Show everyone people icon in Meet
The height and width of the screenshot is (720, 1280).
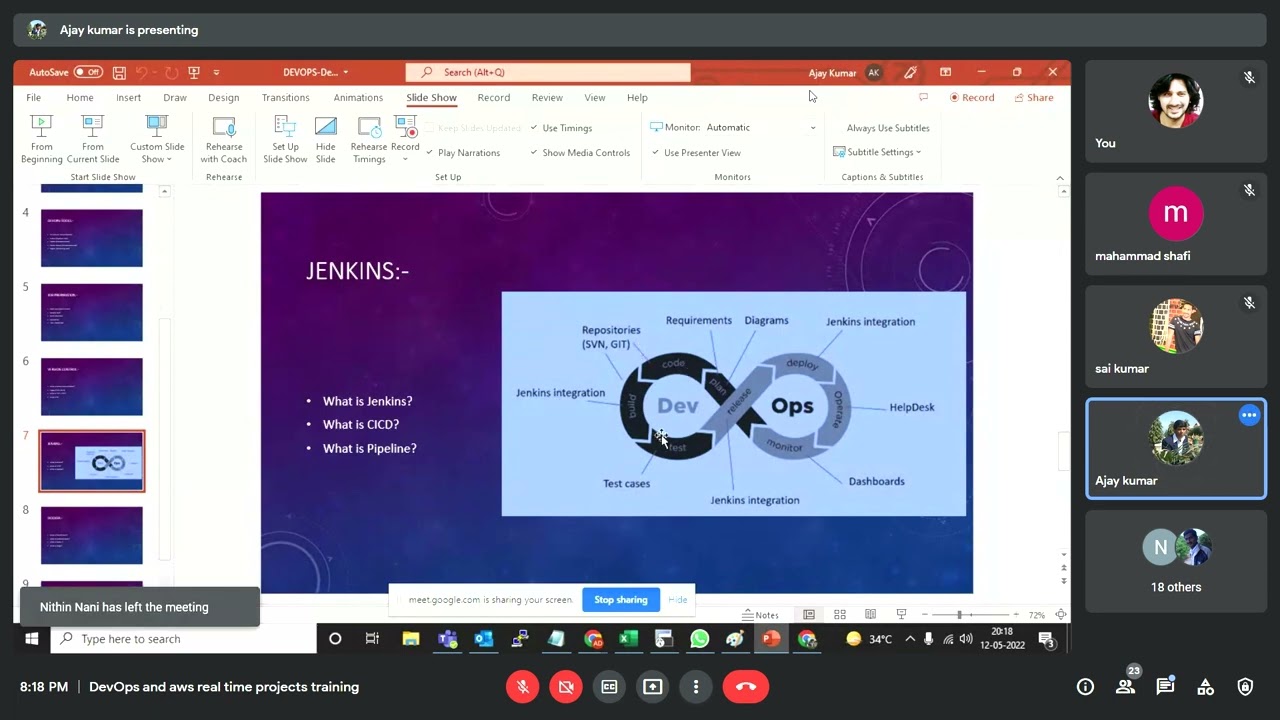pyautogui.click(x=1125, y=686)
